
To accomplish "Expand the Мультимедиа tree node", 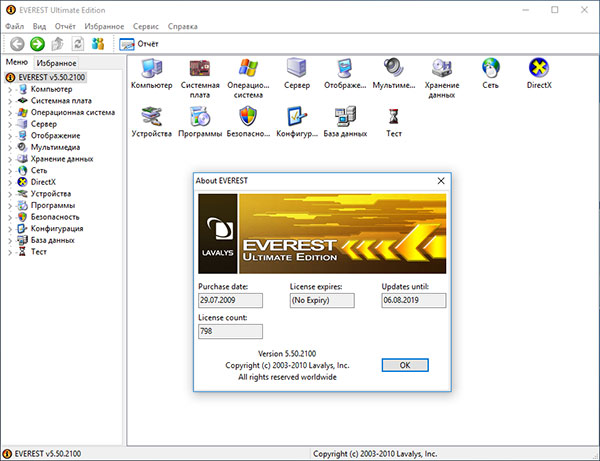I will (x=10, y=148).
